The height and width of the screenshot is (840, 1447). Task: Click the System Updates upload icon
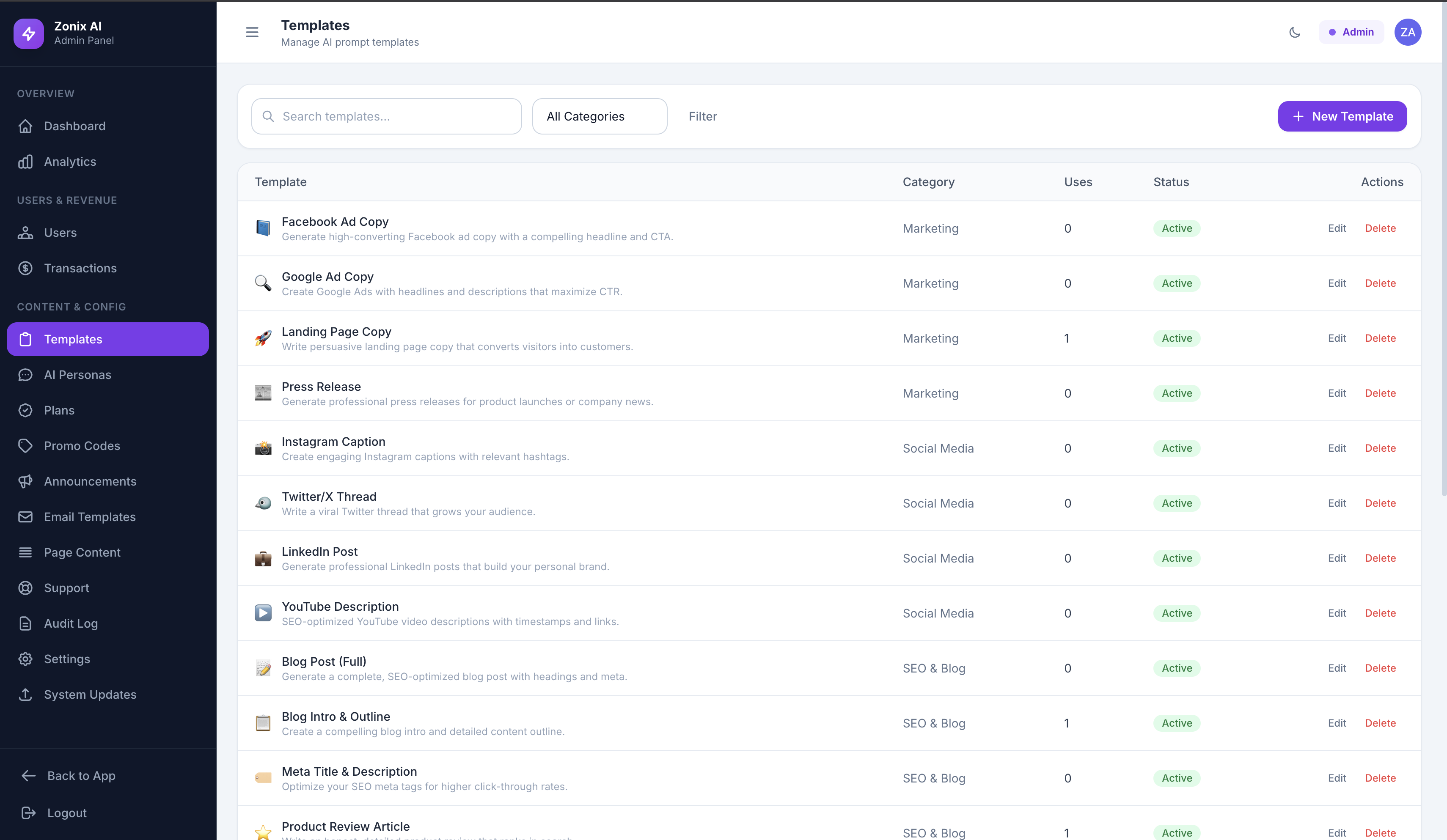(25, 695)
